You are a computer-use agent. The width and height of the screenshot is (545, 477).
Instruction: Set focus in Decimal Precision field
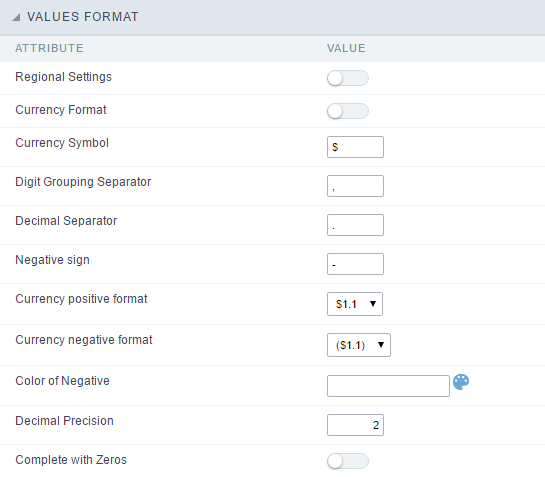(355, 425)
